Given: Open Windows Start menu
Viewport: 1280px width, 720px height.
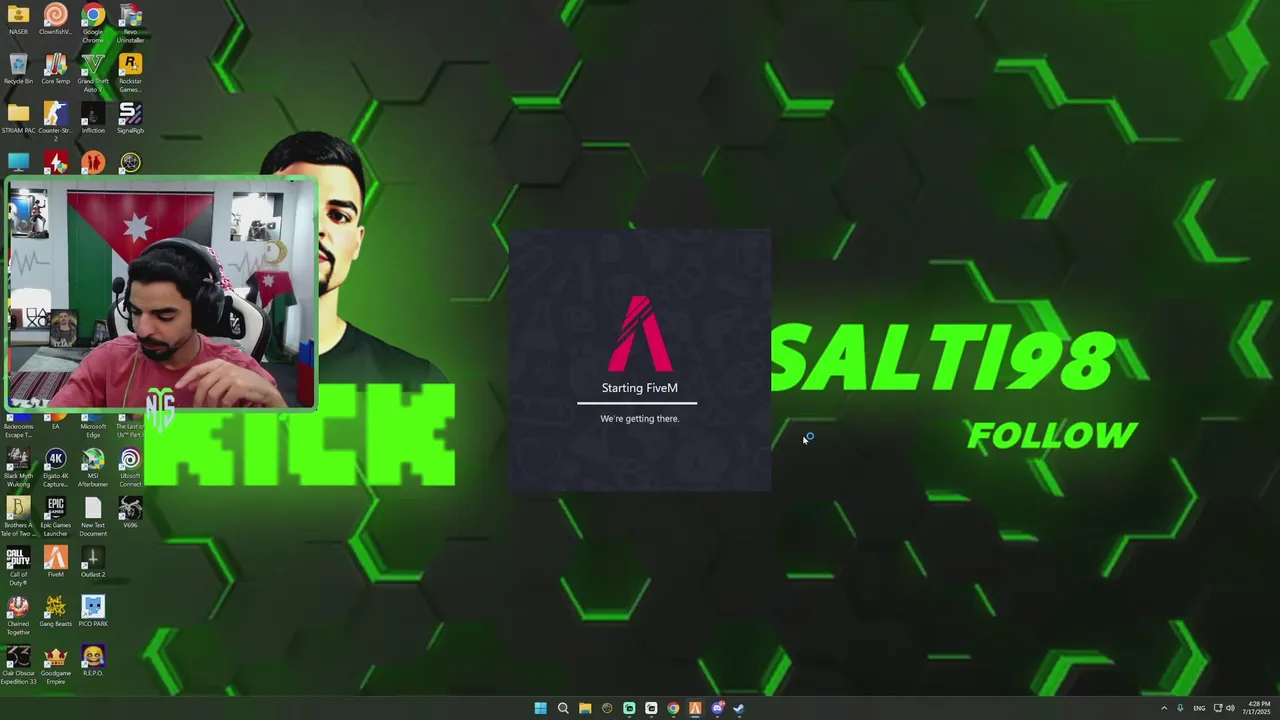Looking at the screenshot, I should [541, 708].
